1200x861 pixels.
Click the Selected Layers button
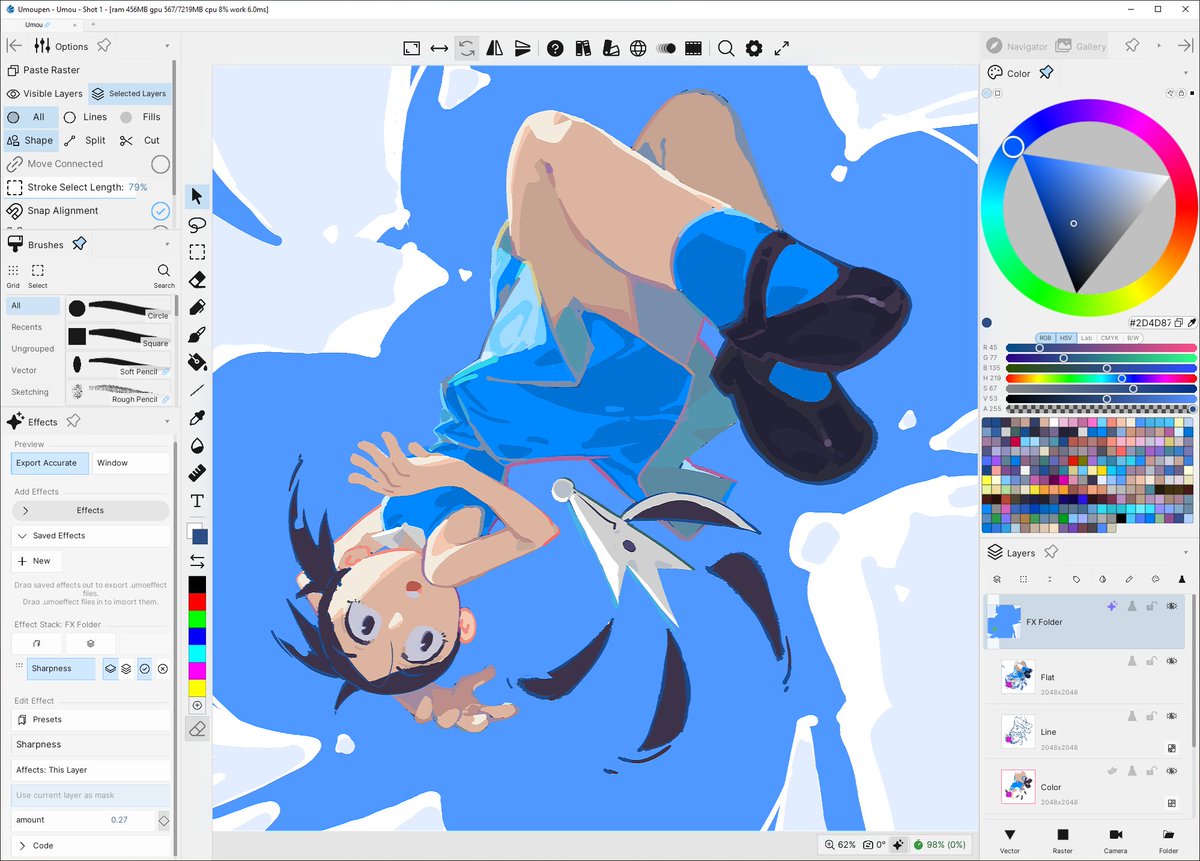point(129,94)
